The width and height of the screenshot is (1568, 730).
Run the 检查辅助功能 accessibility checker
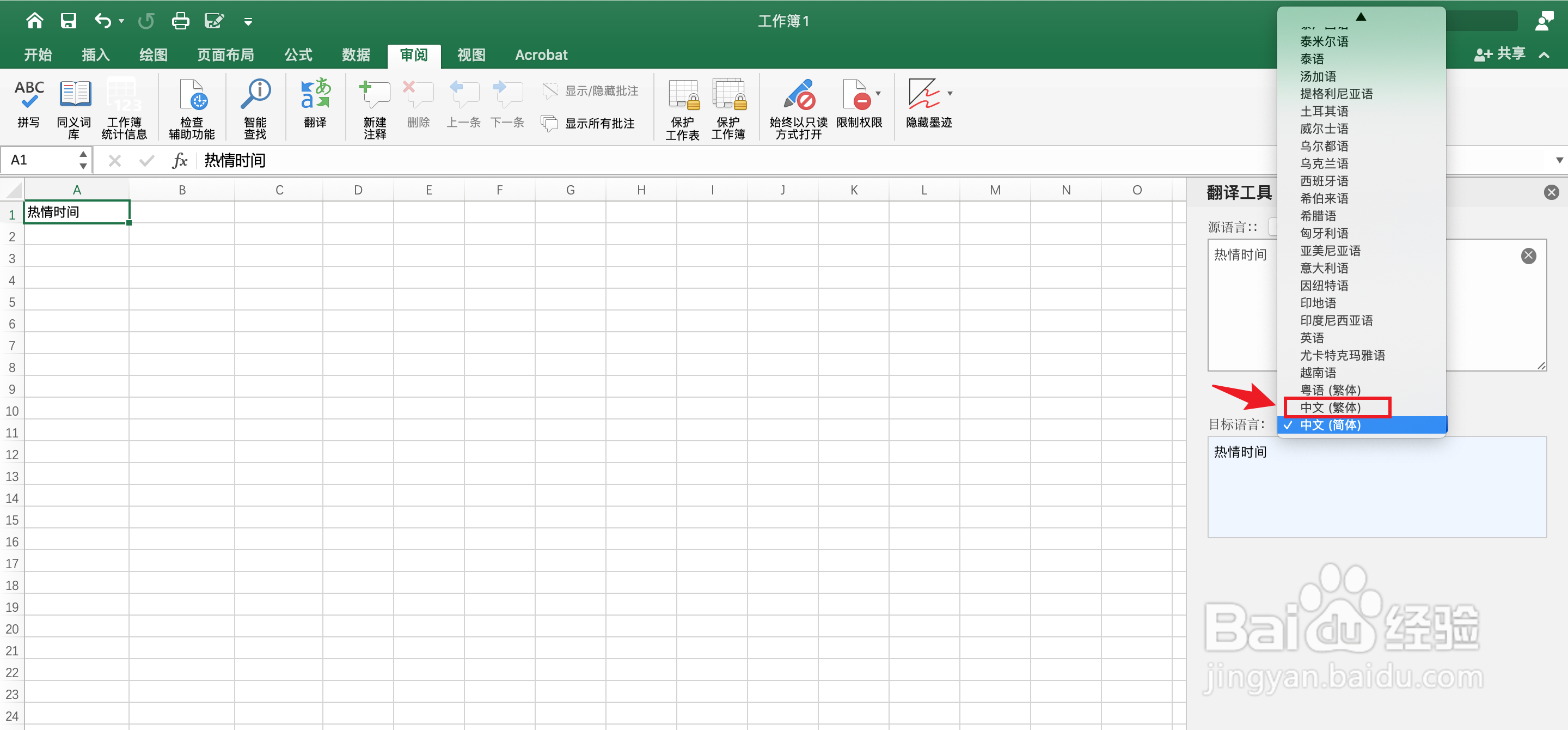point(191,104)
